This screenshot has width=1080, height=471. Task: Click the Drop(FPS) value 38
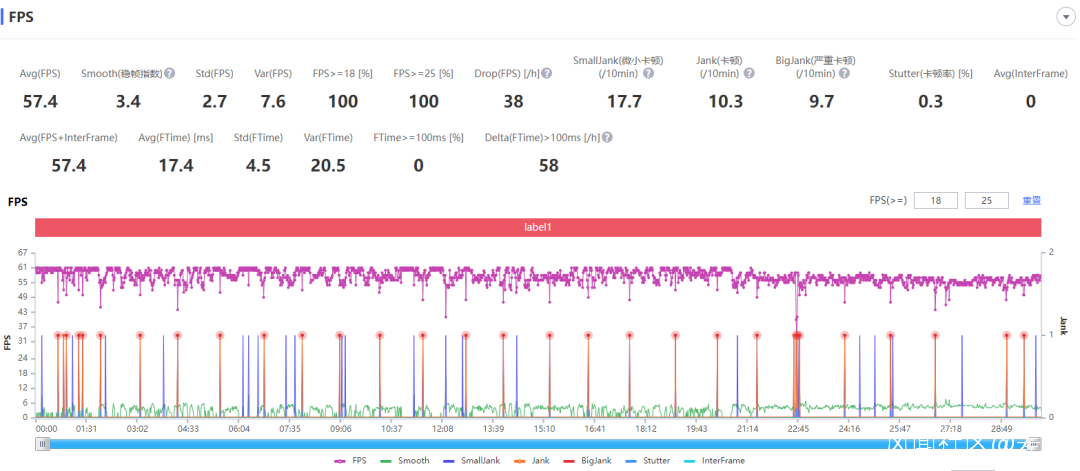512,102
